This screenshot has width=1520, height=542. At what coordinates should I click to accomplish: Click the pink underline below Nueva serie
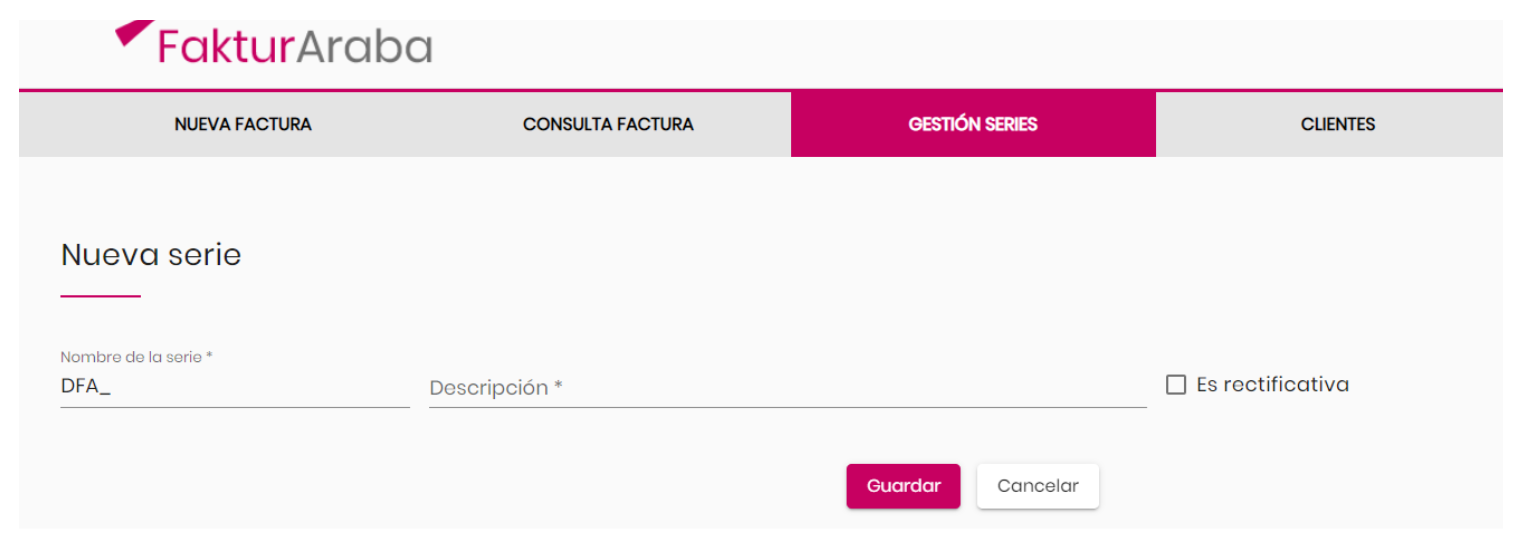pos(100,296)
